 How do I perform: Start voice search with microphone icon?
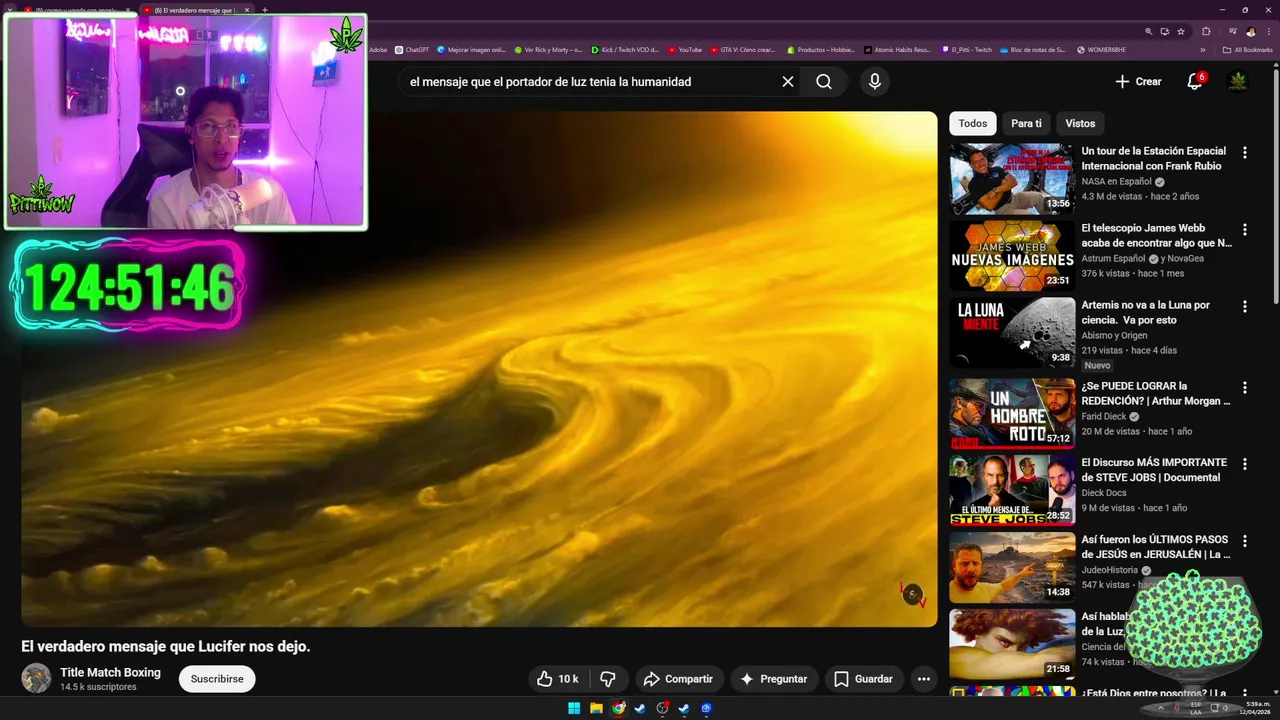pos(875,82)
